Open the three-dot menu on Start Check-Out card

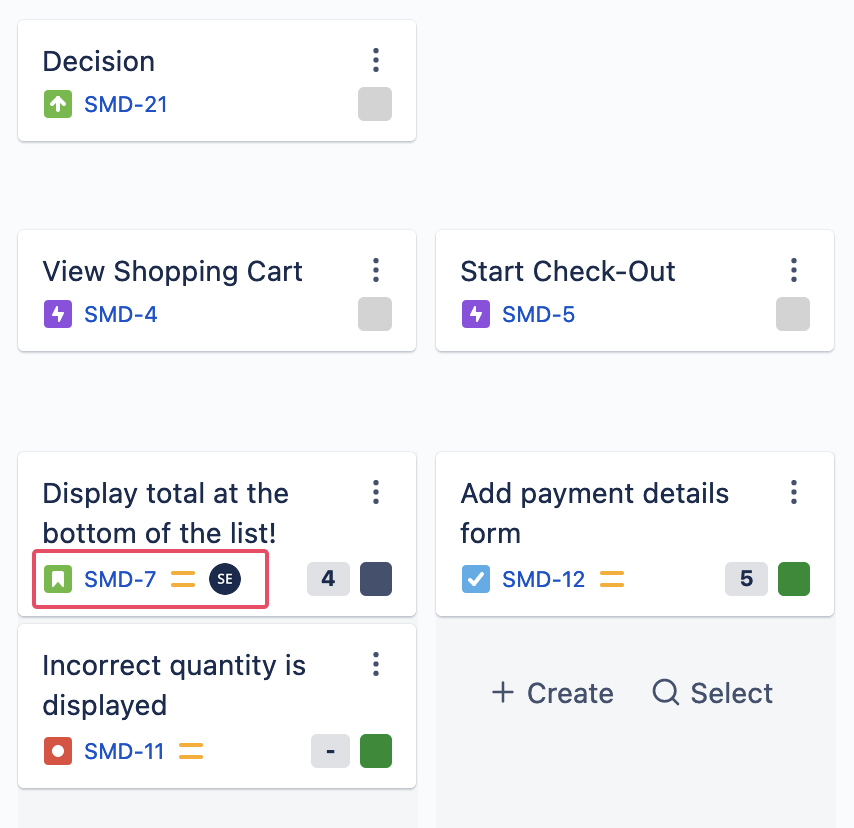coord(794,270)
